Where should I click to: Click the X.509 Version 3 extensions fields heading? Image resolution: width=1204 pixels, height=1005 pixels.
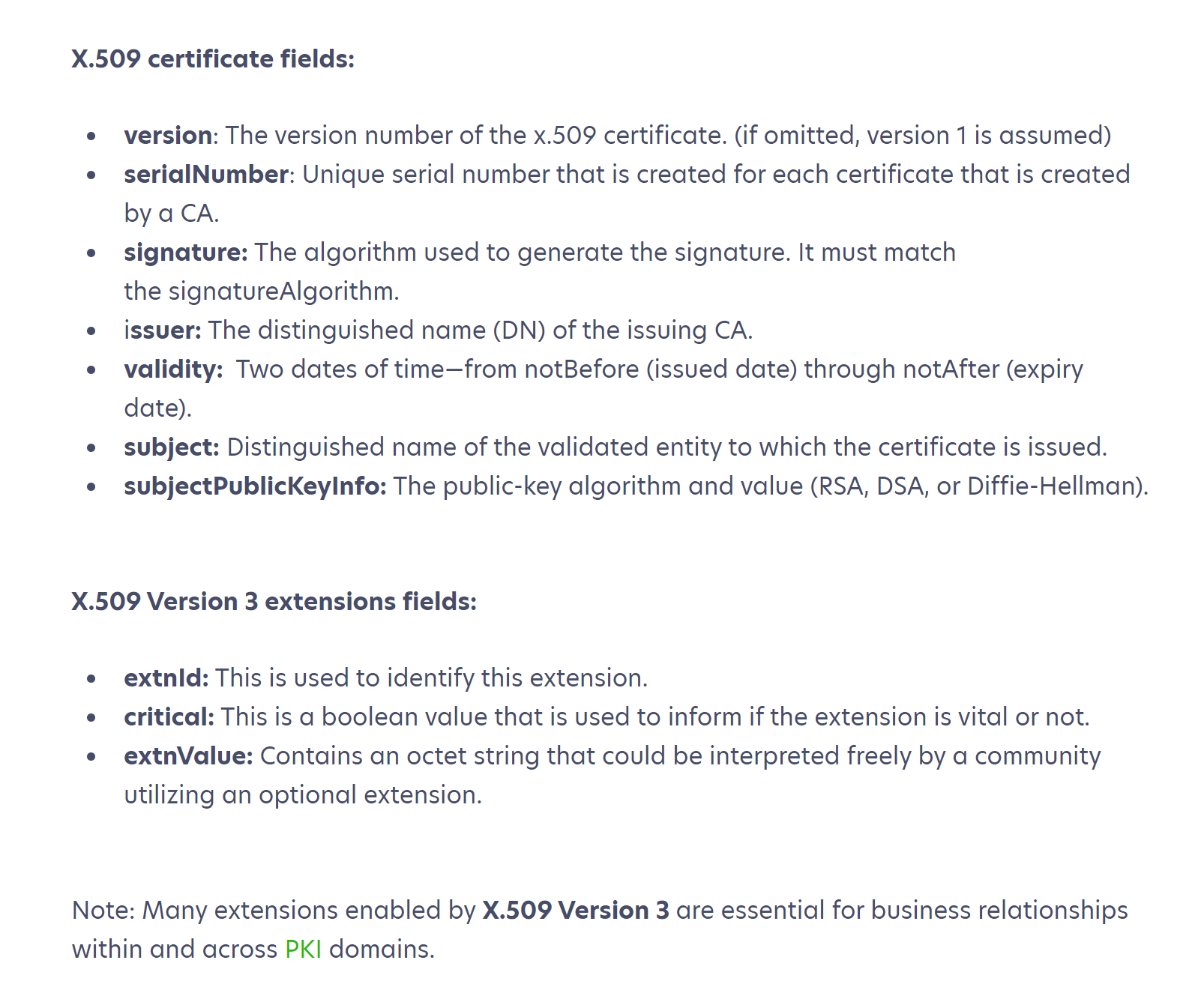coord(274,601)
